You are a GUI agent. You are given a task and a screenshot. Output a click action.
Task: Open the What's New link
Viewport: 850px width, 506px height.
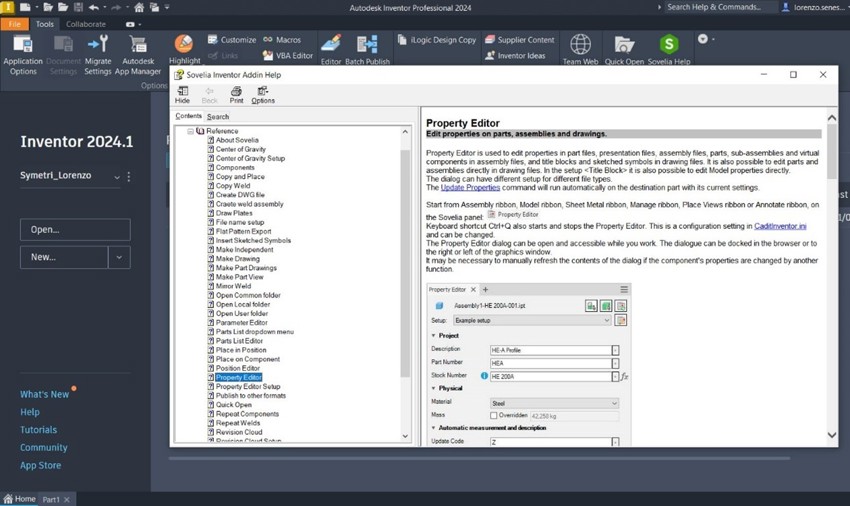pos(44,394)
